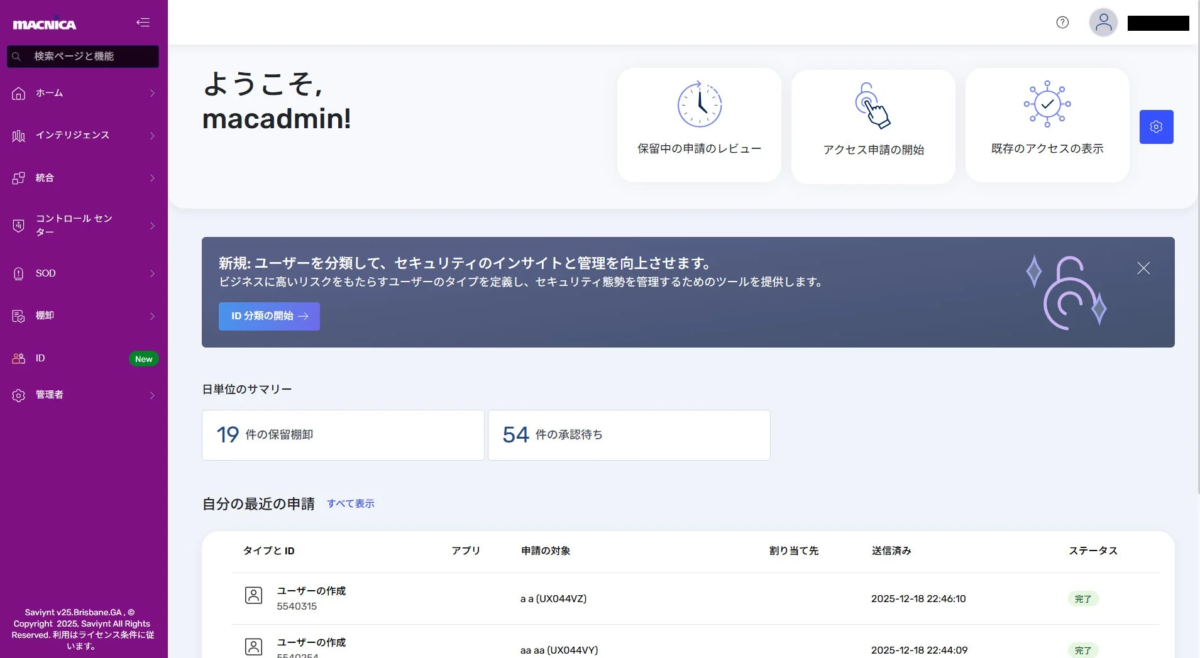Open すべて表示 next to 自分の最近の申請

(351, 503)
